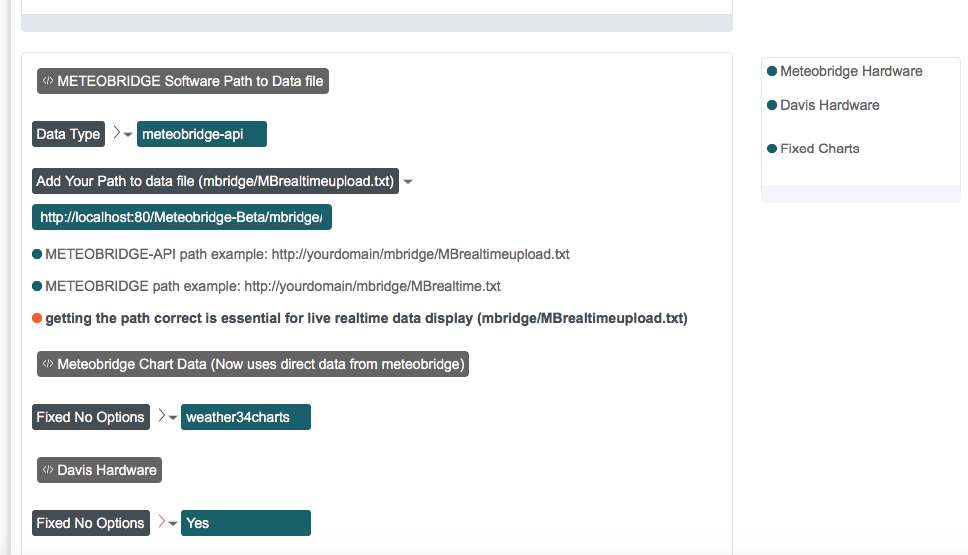Click the red chevron beside the Yes field
Screen dimensions: 968x555
click(162, 522)
